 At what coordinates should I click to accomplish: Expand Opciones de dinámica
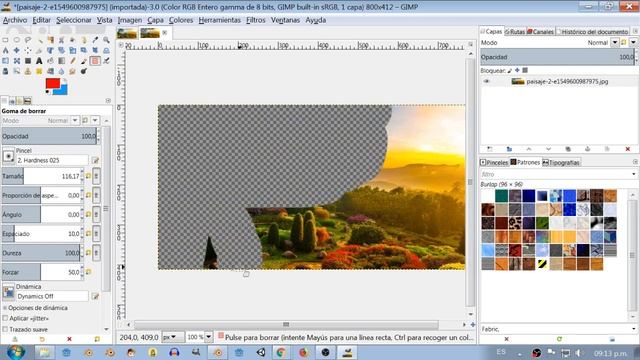(x=5, y=308)
